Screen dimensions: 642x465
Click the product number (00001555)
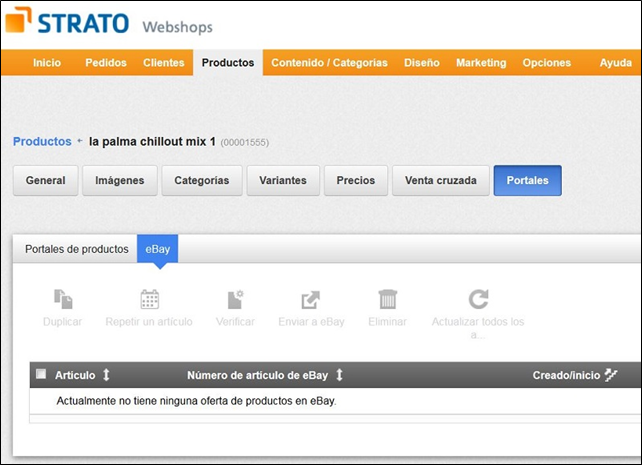[x=245, y=142]
